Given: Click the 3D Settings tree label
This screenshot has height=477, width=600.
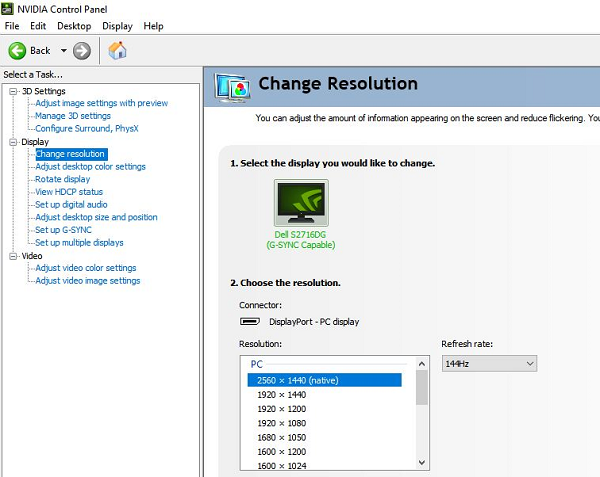Looking at the screenshot, I should pos(44,91).
